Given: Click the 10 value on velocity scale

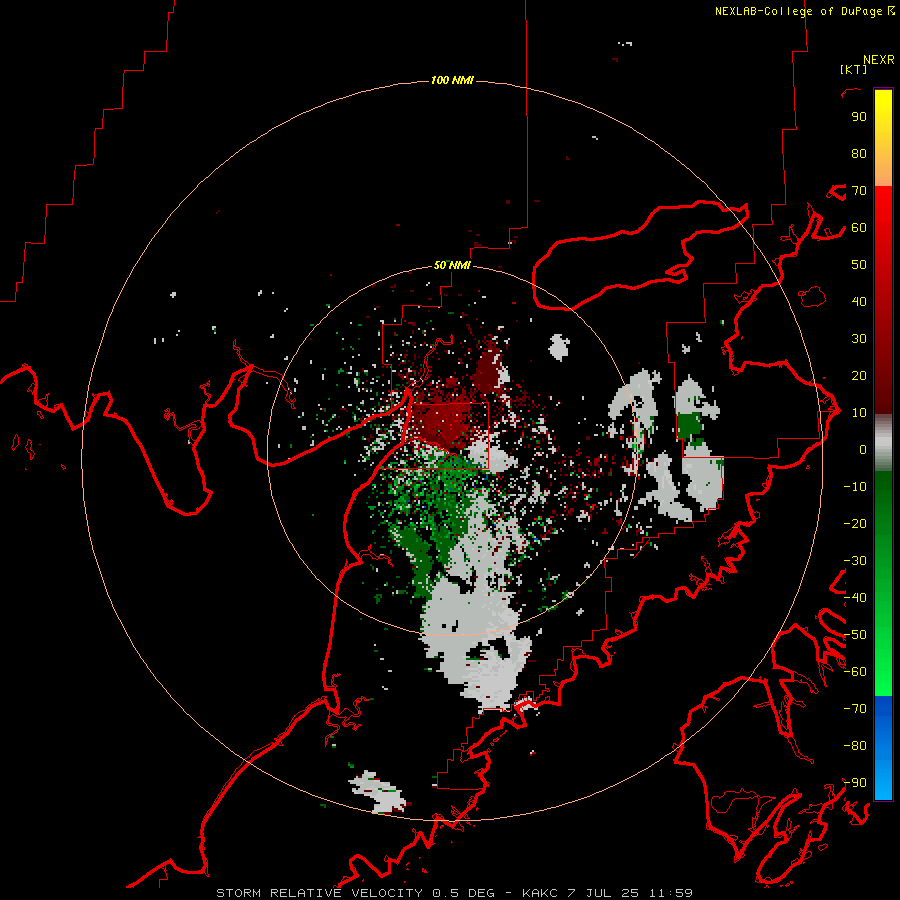Looking at the screenshot, I should [859, 413].
